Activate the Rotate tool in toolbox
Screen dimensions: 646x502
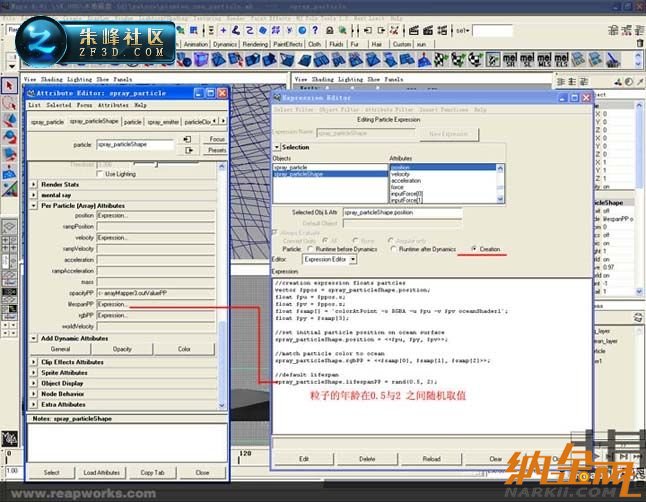pos(9,137)
